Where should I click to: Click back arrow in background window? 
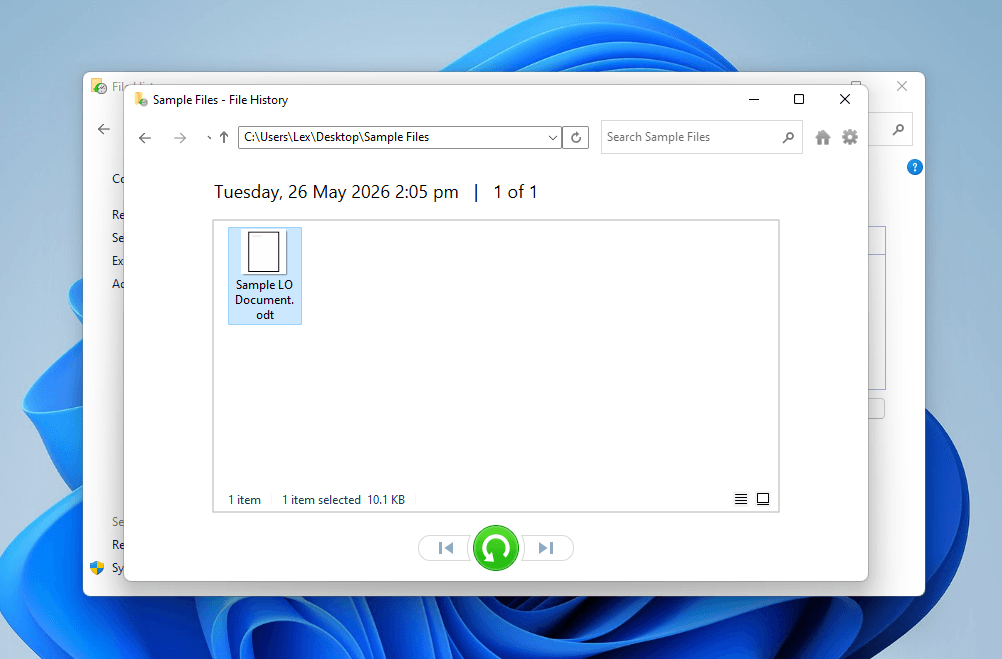pos(104,129)
